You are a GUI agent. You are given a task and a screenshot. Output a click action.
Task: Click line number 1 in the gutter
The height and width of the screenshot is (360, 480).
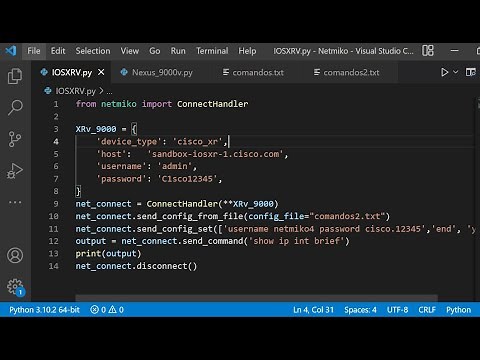[x=56, y=104]
